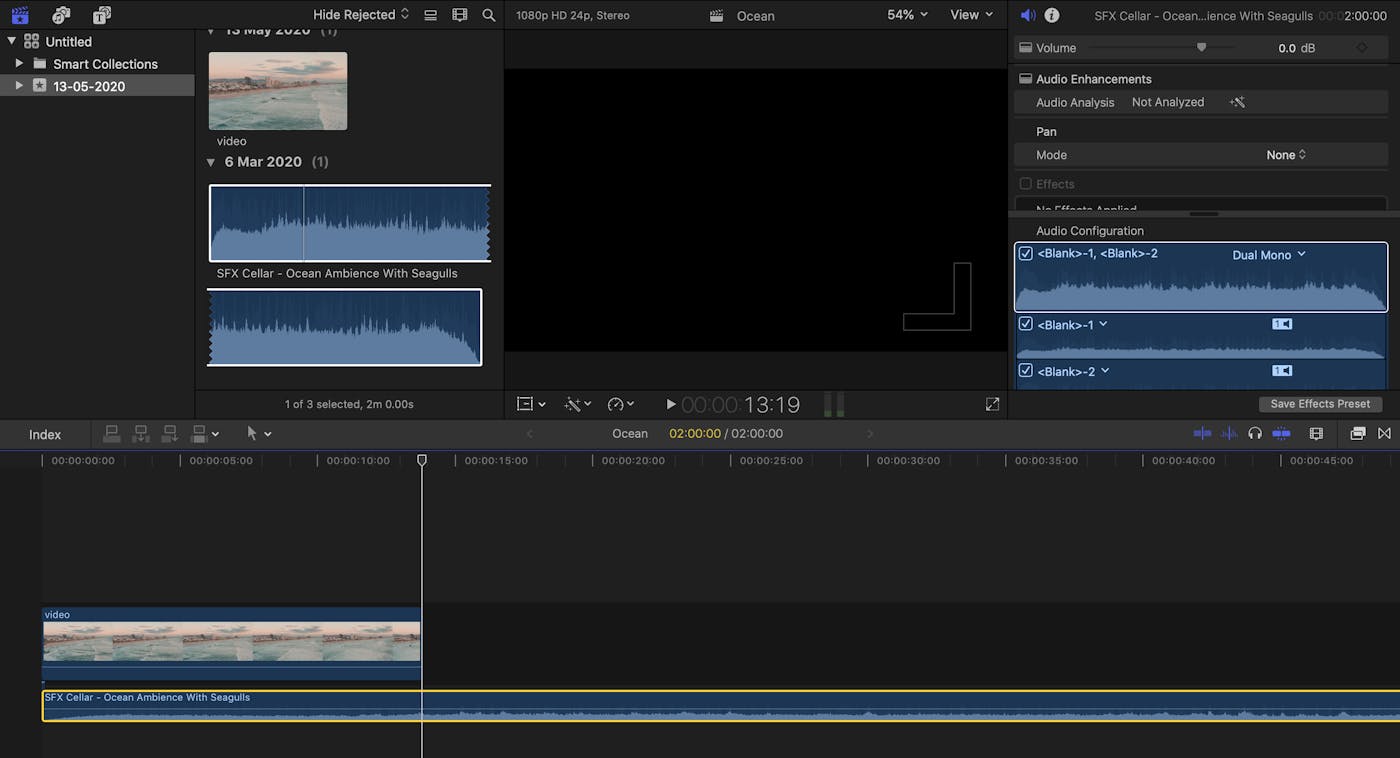Click the overwrite clip edit icon
Viewport: 1400px width, 758px height.
pos(199,433)
